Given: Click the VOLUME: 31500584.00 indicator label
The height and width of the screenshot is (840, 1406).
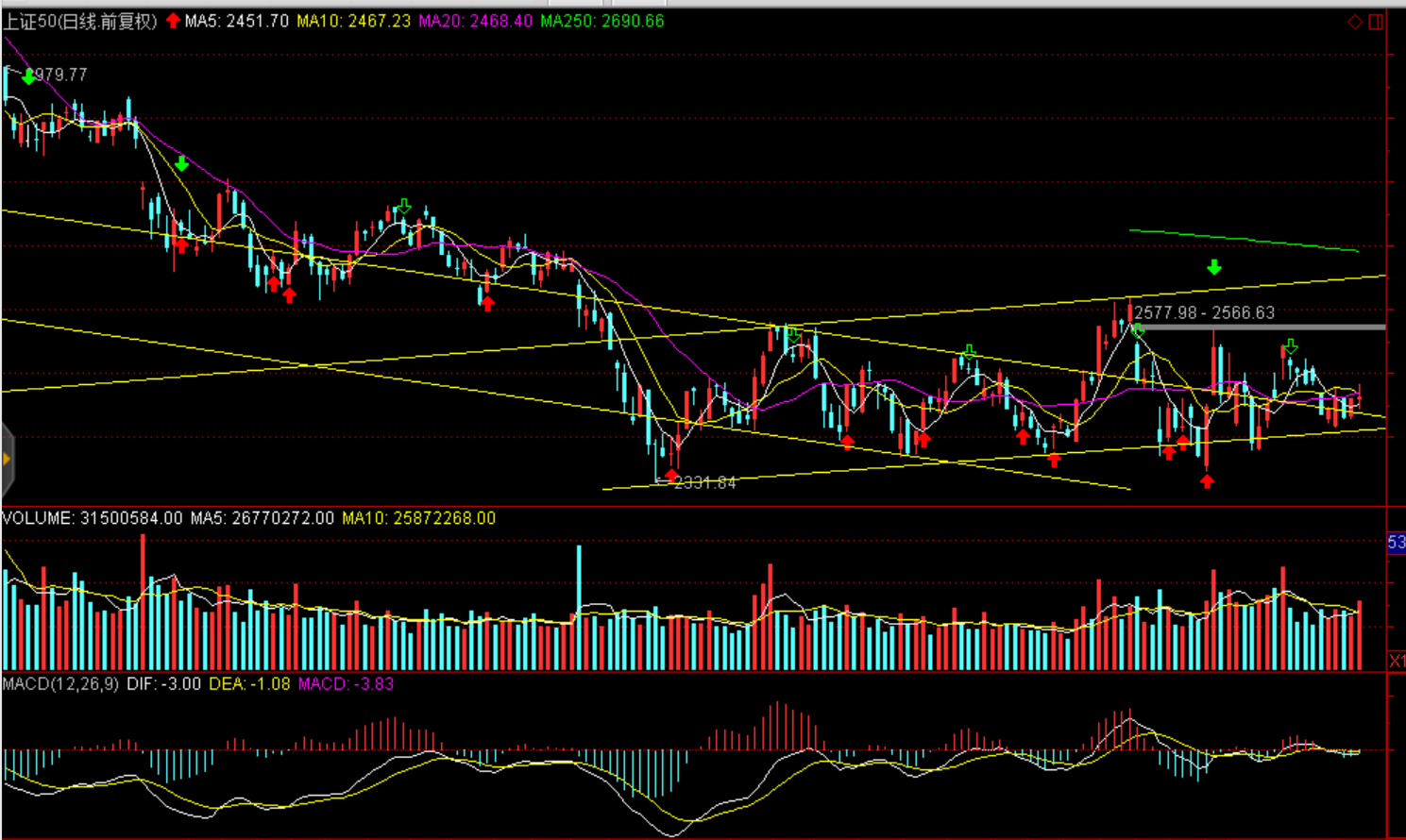Looking at the screenshot, I should 93,518.
